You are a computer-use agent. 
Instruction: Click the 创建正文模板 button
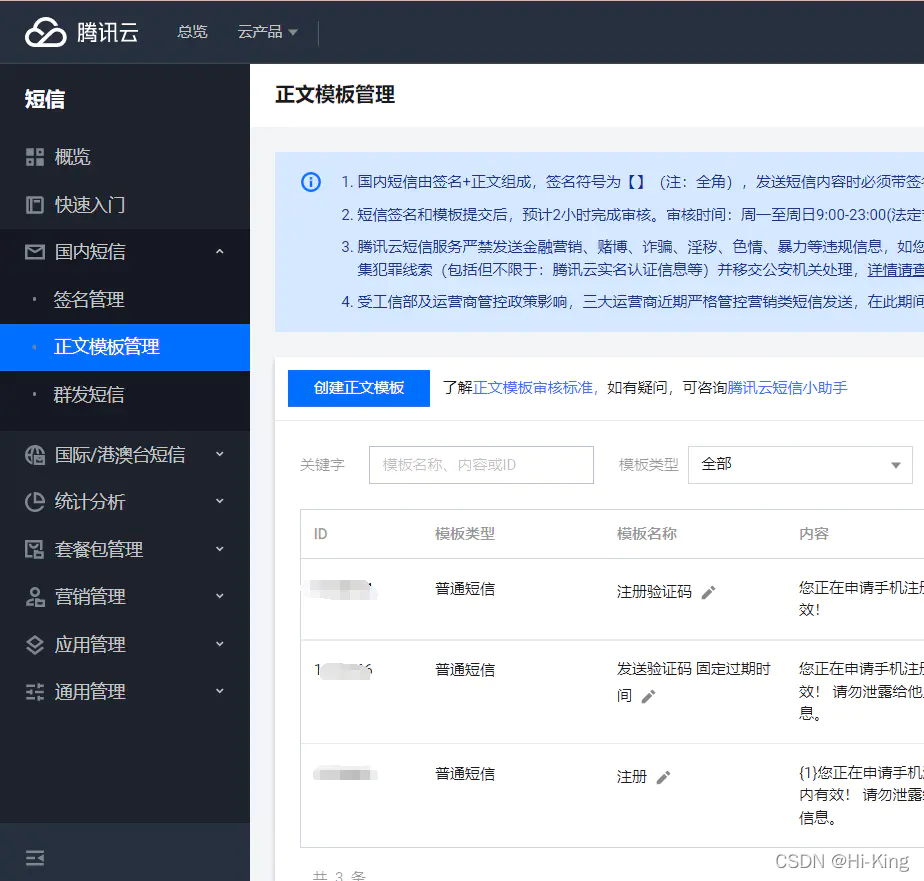click(358, 389)
